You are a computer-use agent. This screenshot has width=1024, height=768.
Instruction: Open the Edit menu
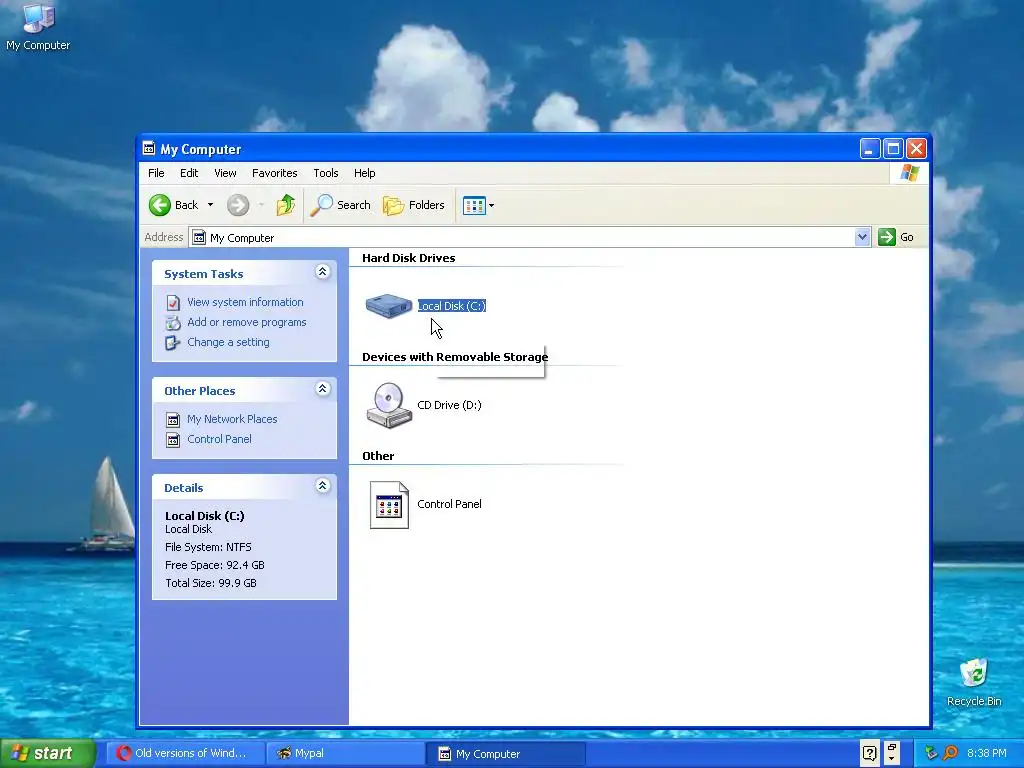[189, 173]
